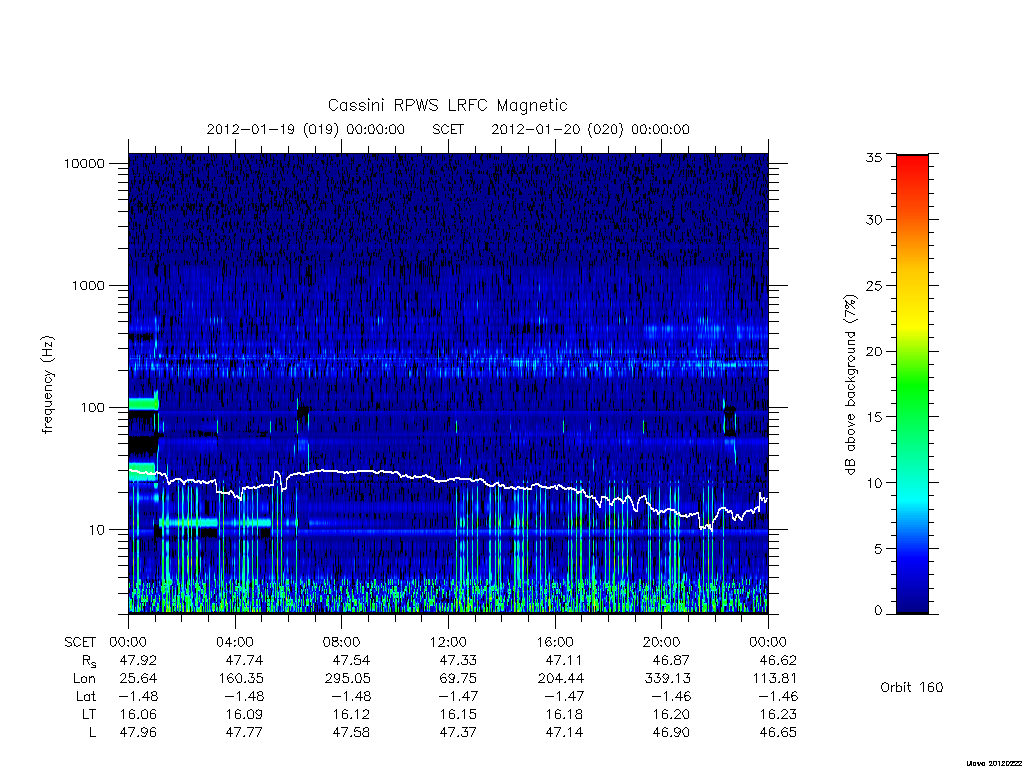Click the 16:00 time axis label
This screenshot has width=1024, height=768.
tap(555, 642)
